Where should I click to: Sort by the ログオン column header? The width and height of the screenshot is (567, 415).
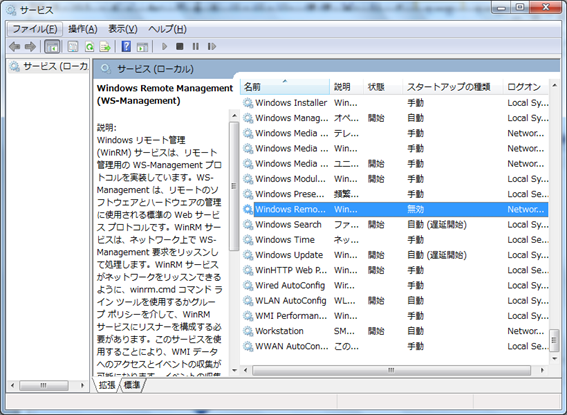(526, 87)
